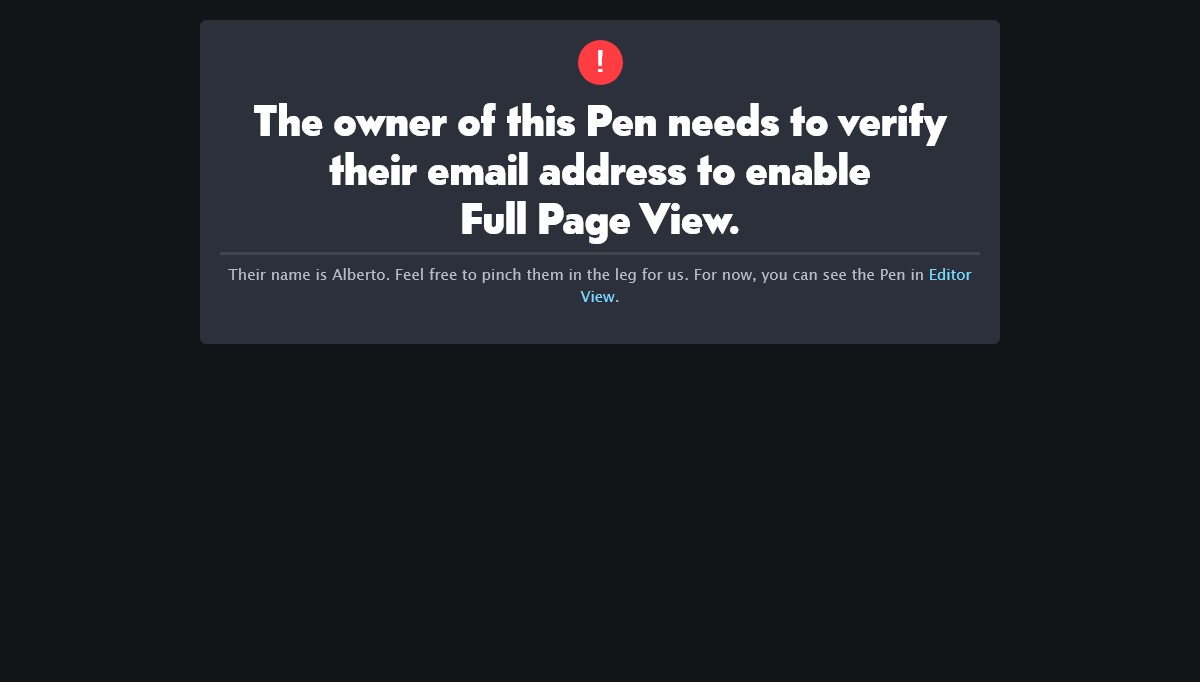The width and height of the screenshot is (1200, 682).
Task: Select the heading line "Full Page View."
Action: [x=600, y=220]
